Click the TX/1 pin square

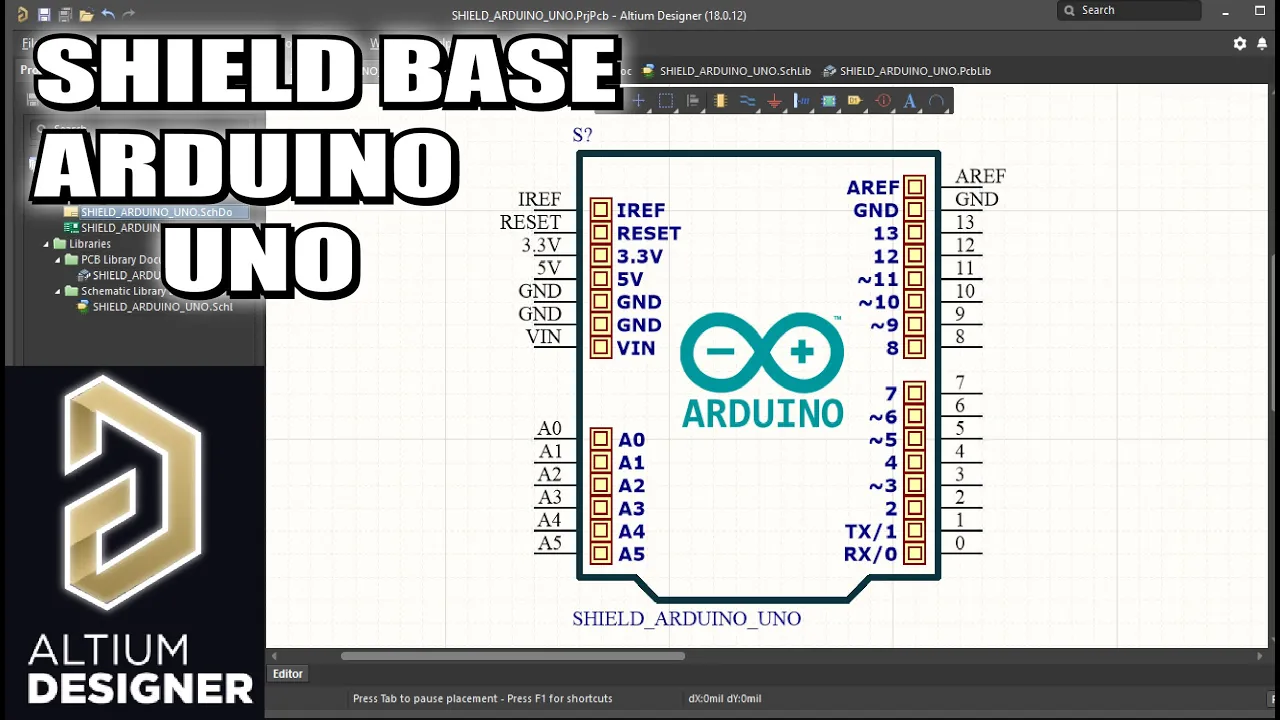tap(914, 531)
